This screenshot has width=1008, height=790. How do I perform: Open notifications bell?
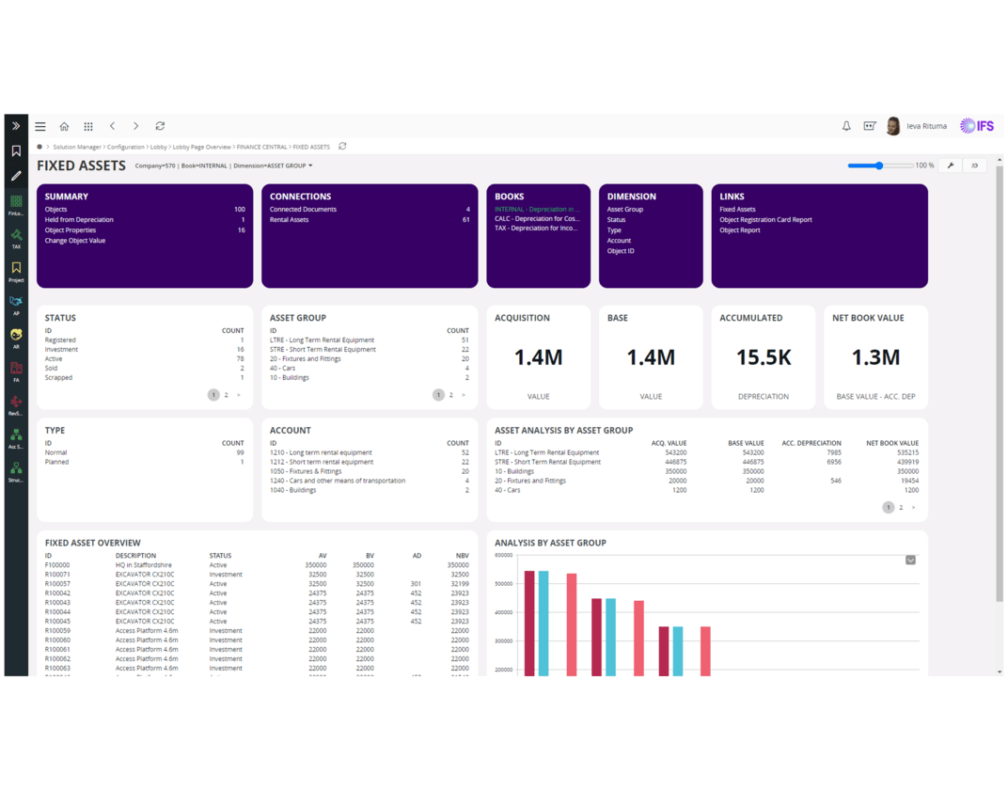click(x=846, y=126)
